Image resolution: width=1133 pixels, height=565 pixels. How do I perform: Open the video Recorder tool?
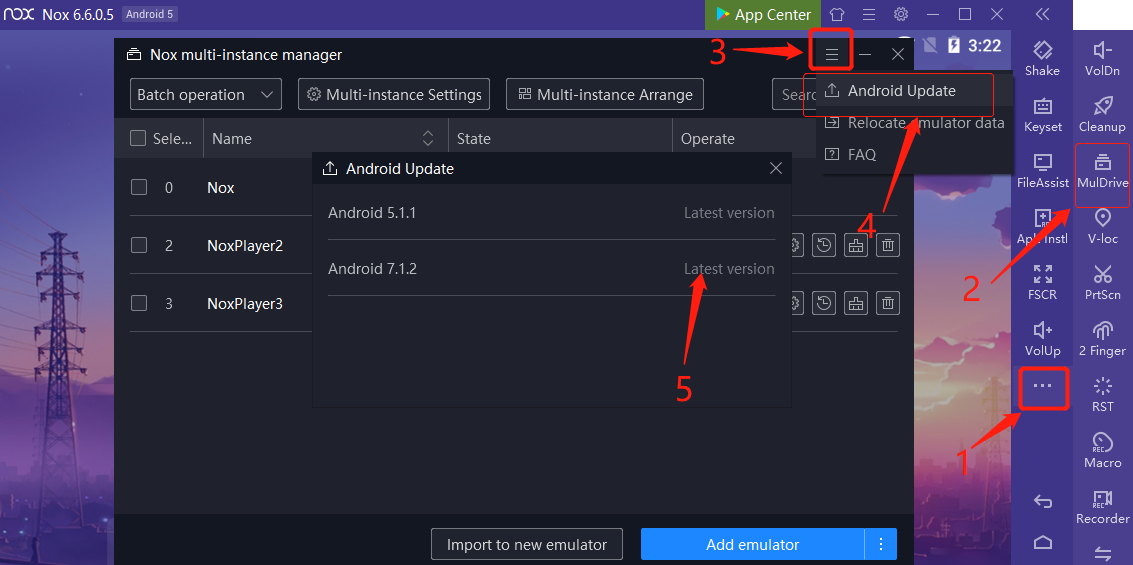(x=1103, y=506)
